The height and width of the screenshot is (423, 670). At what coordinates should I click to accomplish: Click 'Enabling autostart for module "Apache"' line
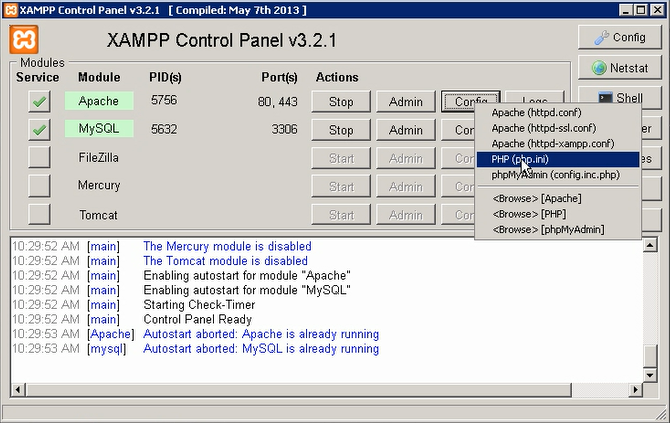[247, 276]
